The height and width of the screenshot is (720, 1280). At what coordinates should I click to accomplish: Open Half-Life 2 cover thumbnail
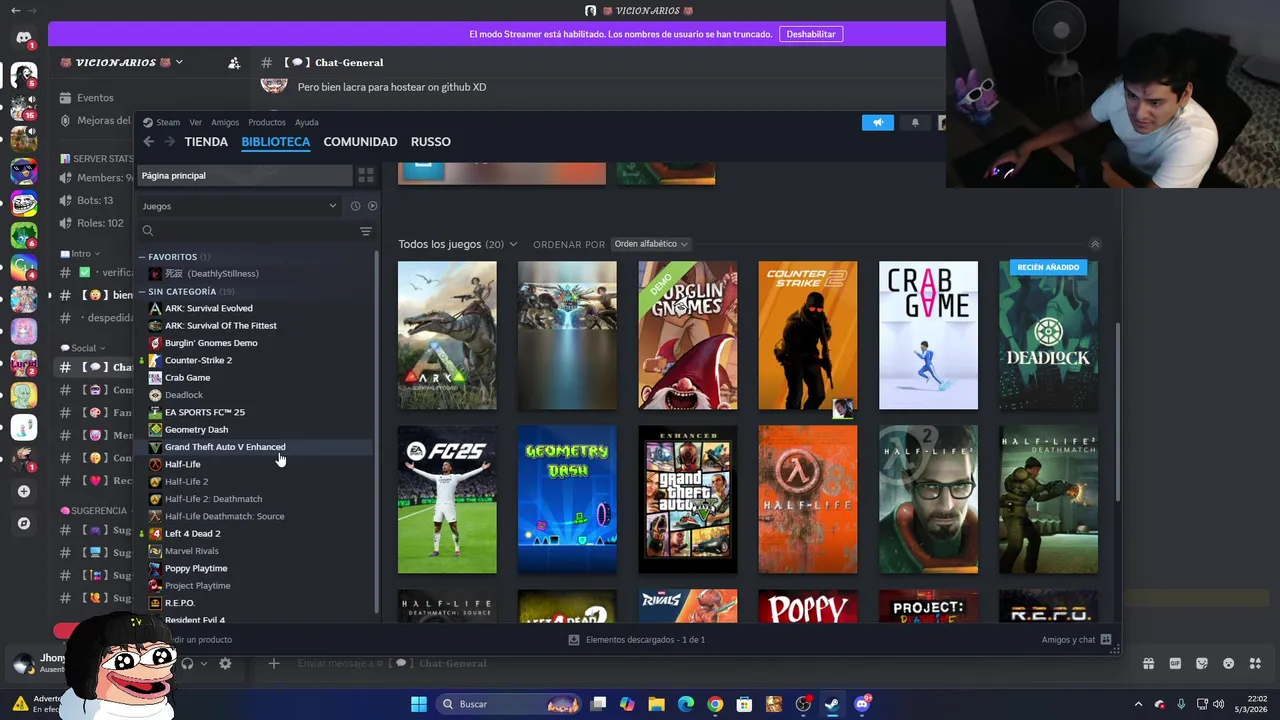(x=928, y=500)
